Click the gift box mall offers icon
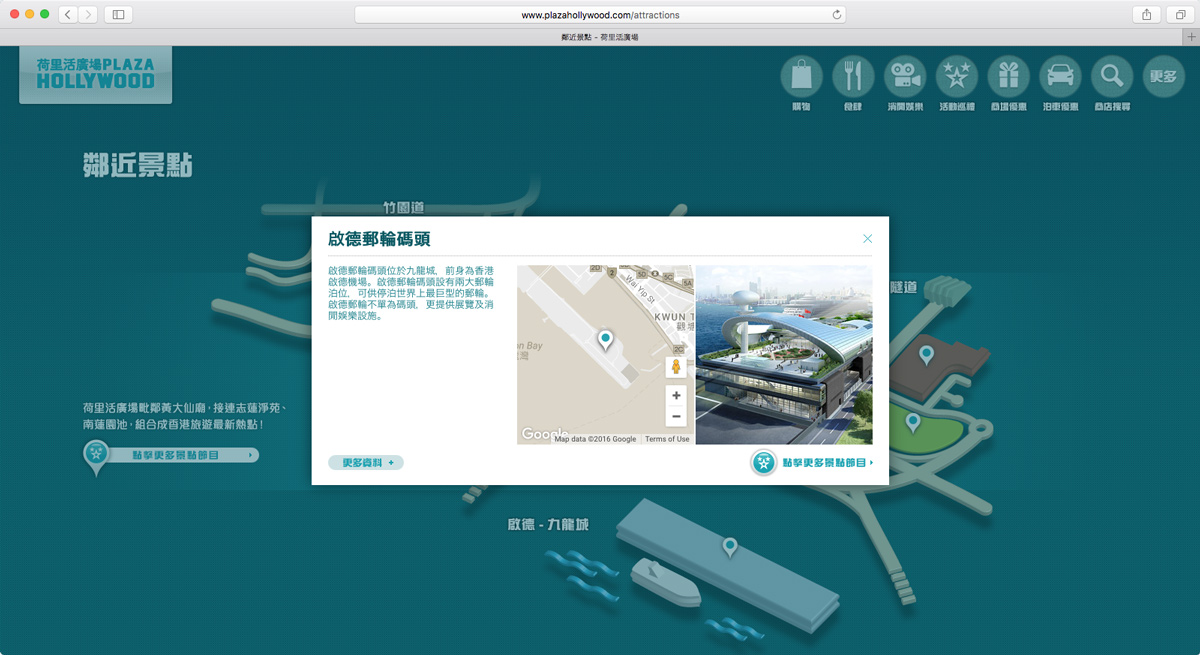Image resolution: width=1200 pixels, height=655 pixels. tap(1008, 77)
